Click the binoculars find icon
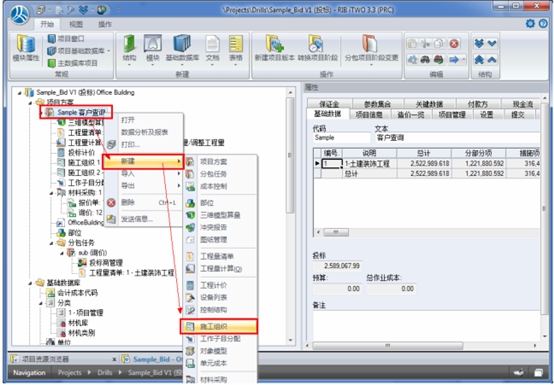 426,60
